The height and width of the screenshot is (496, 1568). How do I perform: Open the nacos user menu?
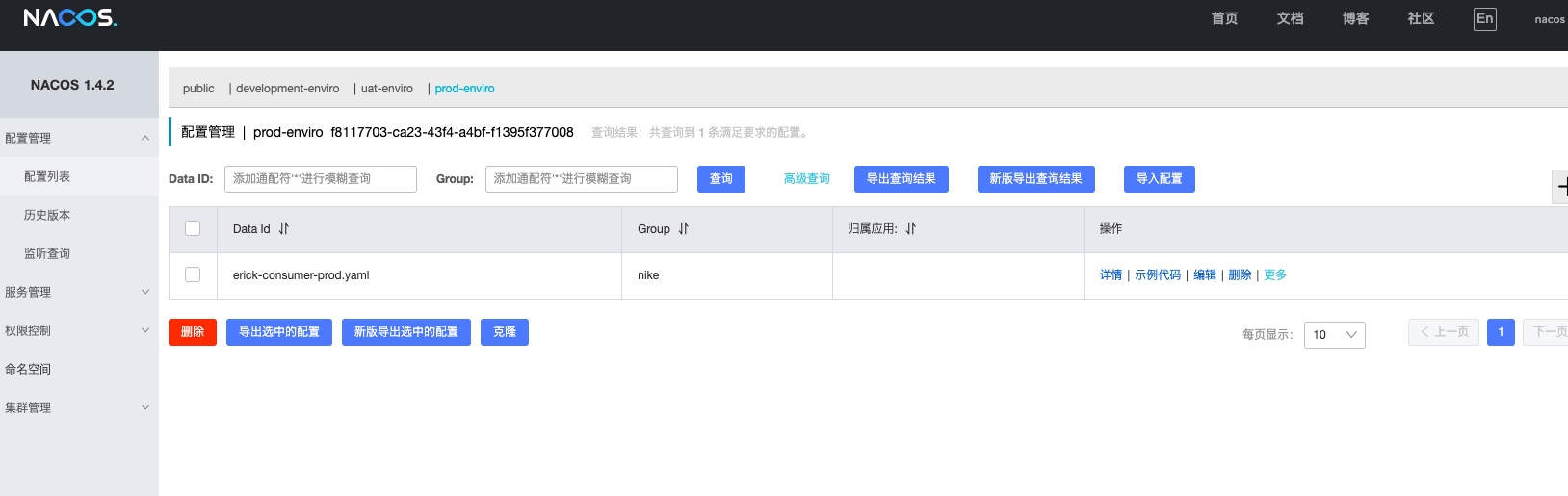tap(1550, 19)
